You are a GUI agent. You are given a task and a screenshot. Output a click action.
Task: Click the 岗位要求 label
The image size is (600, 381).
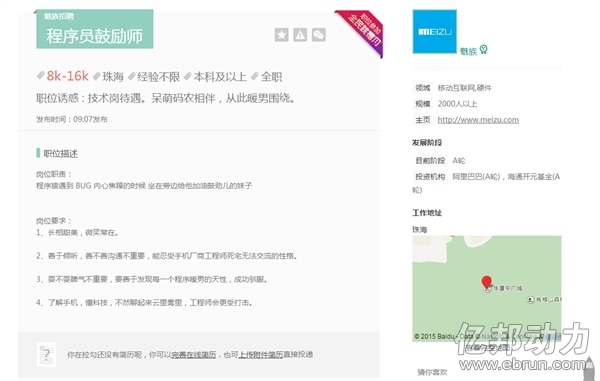[x=54, y=221]
